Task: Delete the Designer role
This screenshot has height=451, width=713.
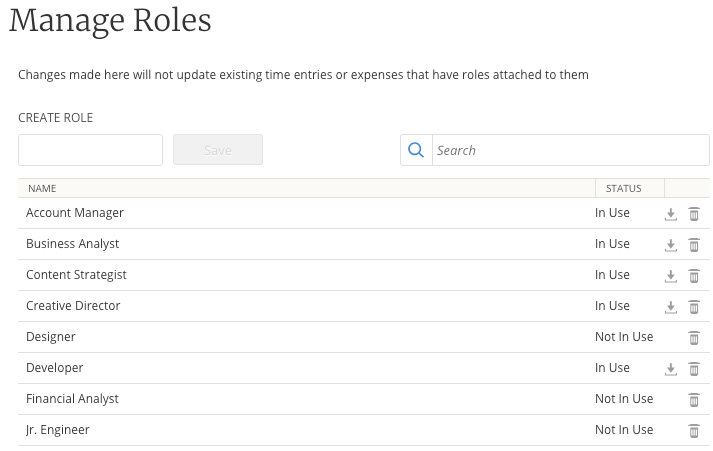Action: 694,338
